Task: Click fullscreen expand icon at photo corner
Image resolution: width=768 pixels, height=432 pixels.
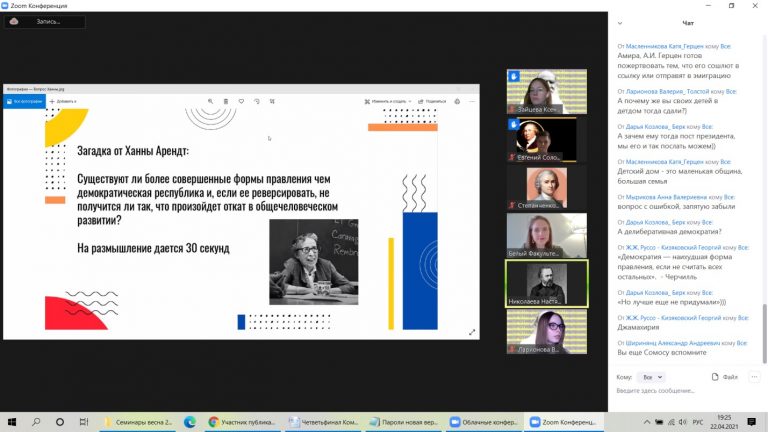Action: tap(472, 332)
